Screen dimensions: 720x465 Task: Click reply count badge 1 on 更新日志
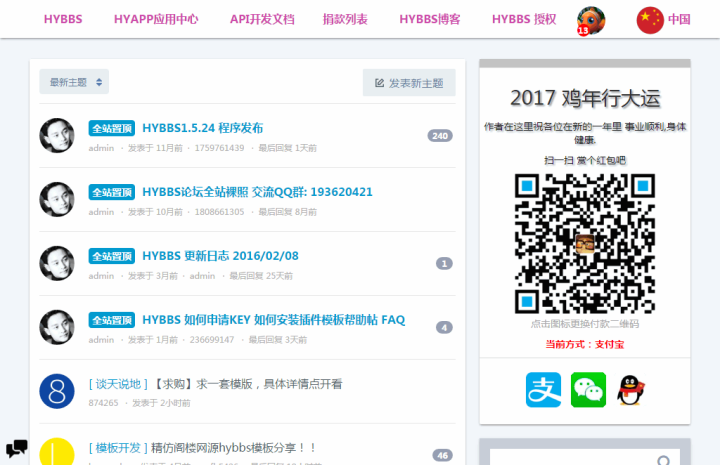pyautogui.click(x=444, y=263)
